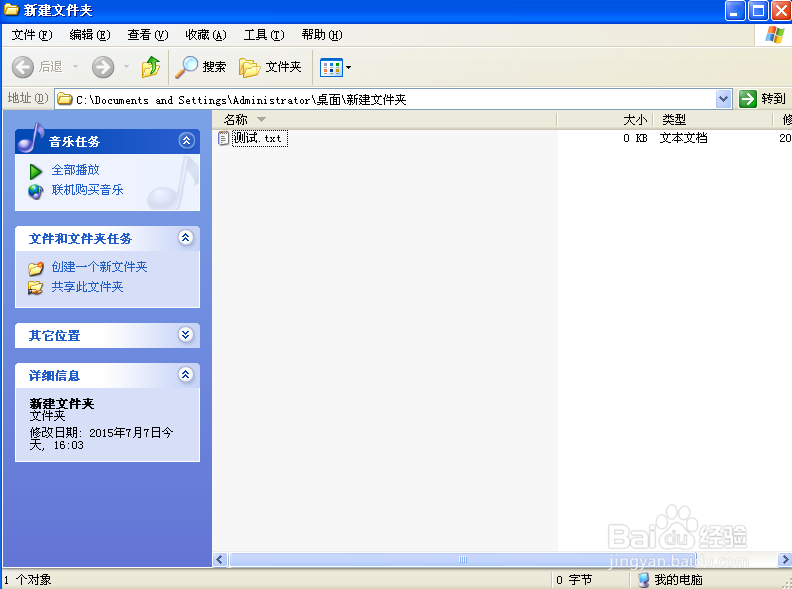Open the 收藏(A) menu
This screenshot has width=792, height=589.
pyautogui.click(x=206, y=35)
